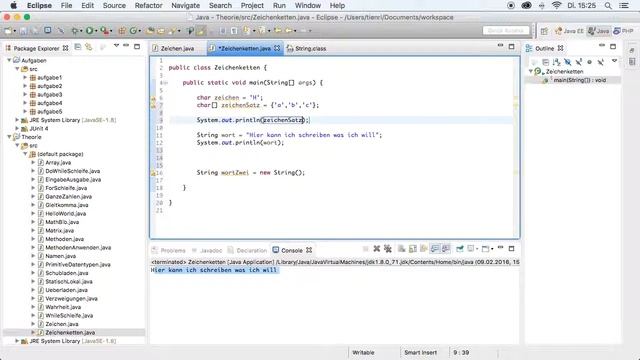This screenshot has height=360, width=640.
Task: Click Collapse All in Package Explorer
Action: coord(78,47)
